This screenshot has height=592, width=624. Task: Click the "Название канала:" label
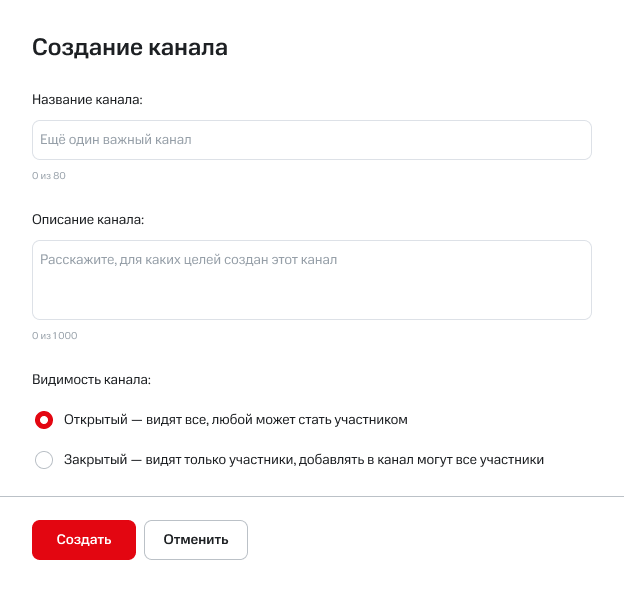[87, 100]
